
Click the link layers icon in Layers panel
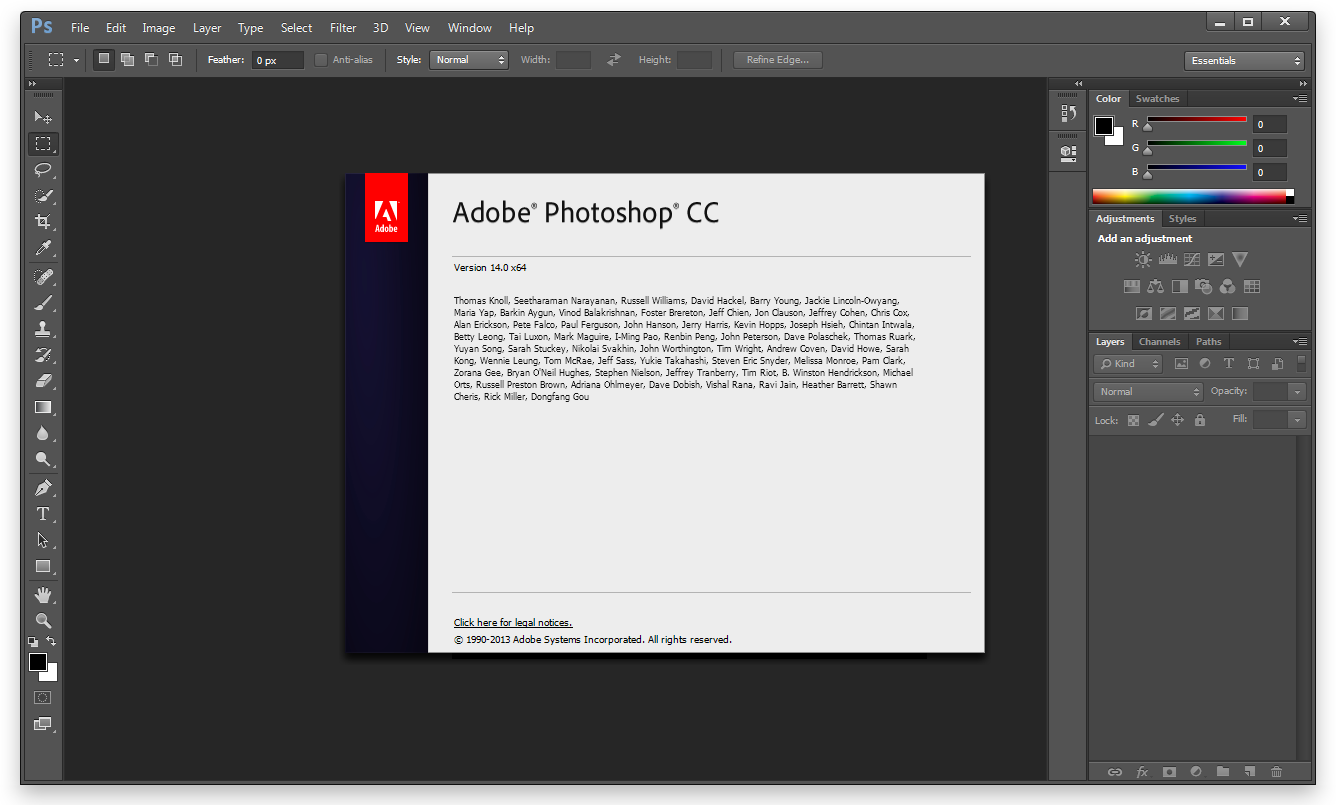pos(1114,772)
